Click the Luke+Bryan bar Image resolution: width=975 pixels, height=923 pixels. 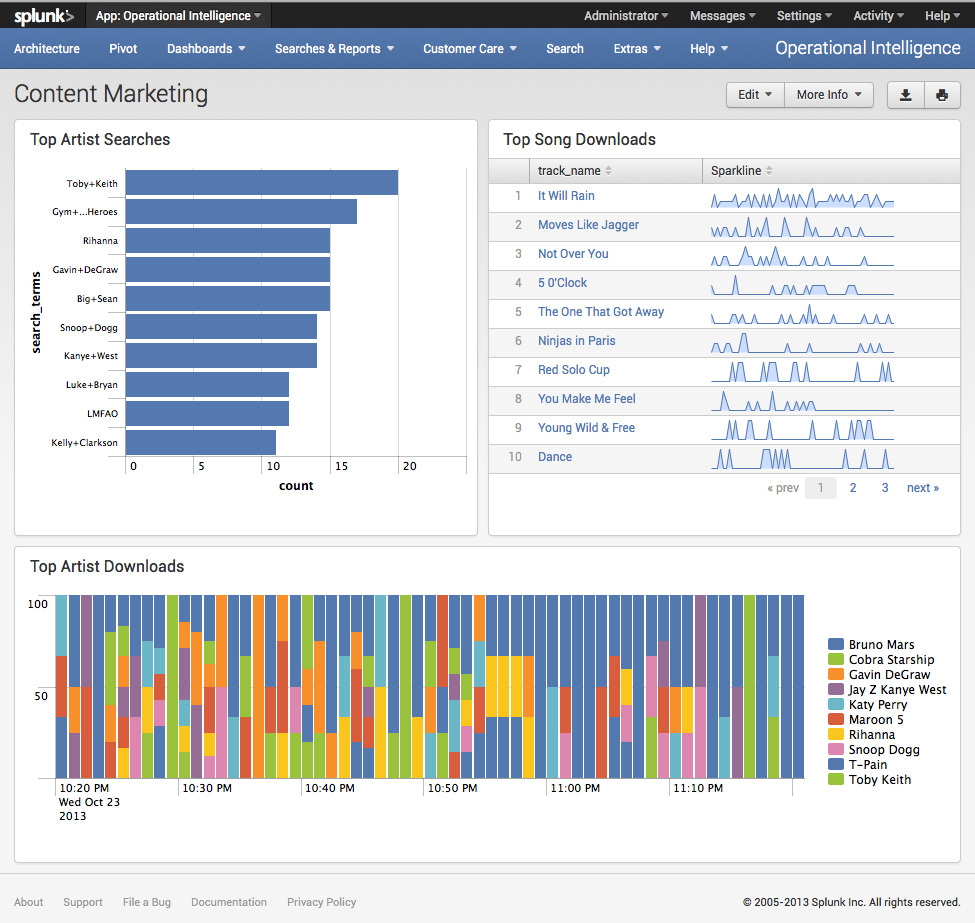pyautogui.click(x=207, y=384)
